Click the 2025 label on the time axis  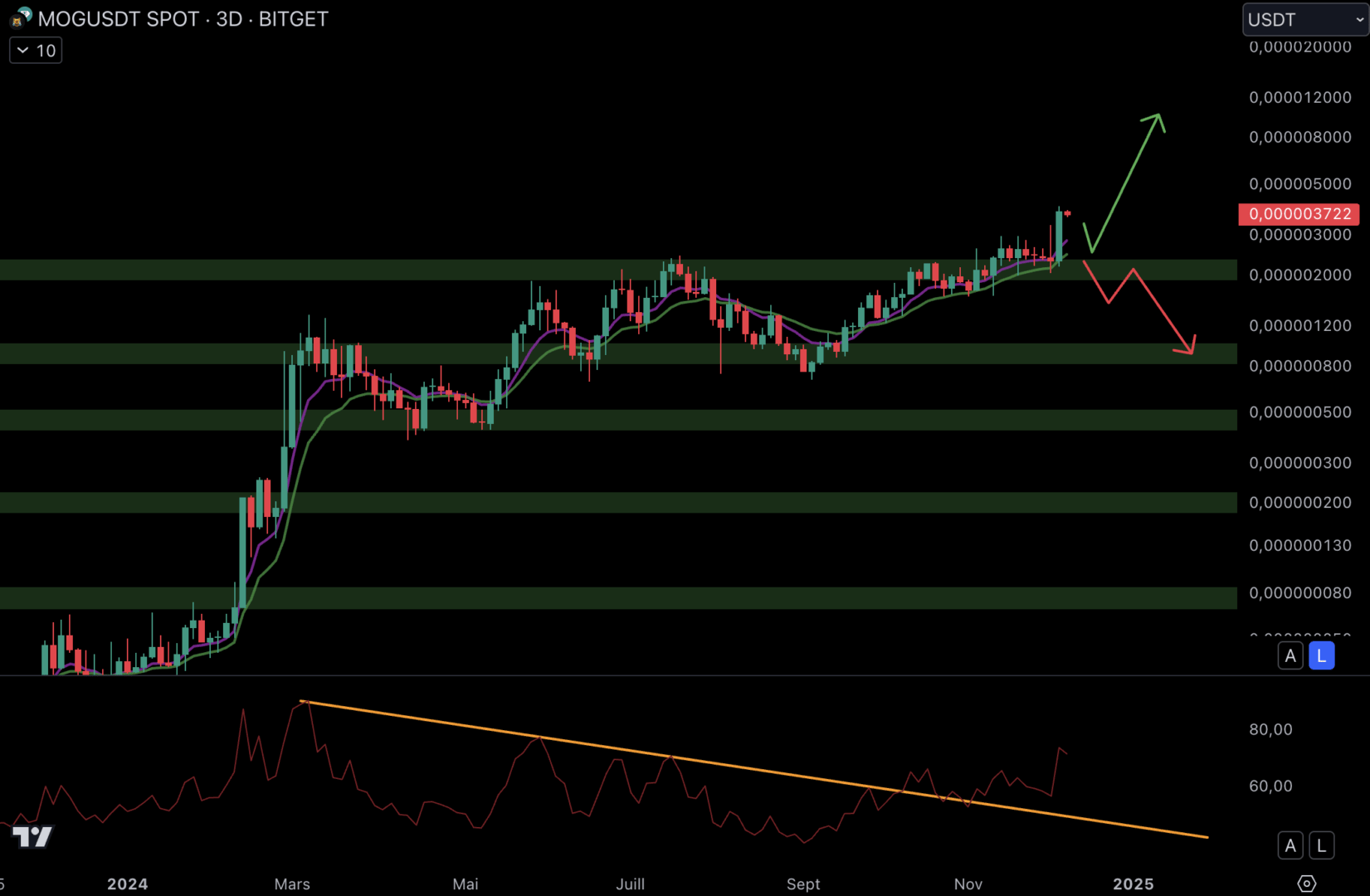click(x=1133, y=884)
